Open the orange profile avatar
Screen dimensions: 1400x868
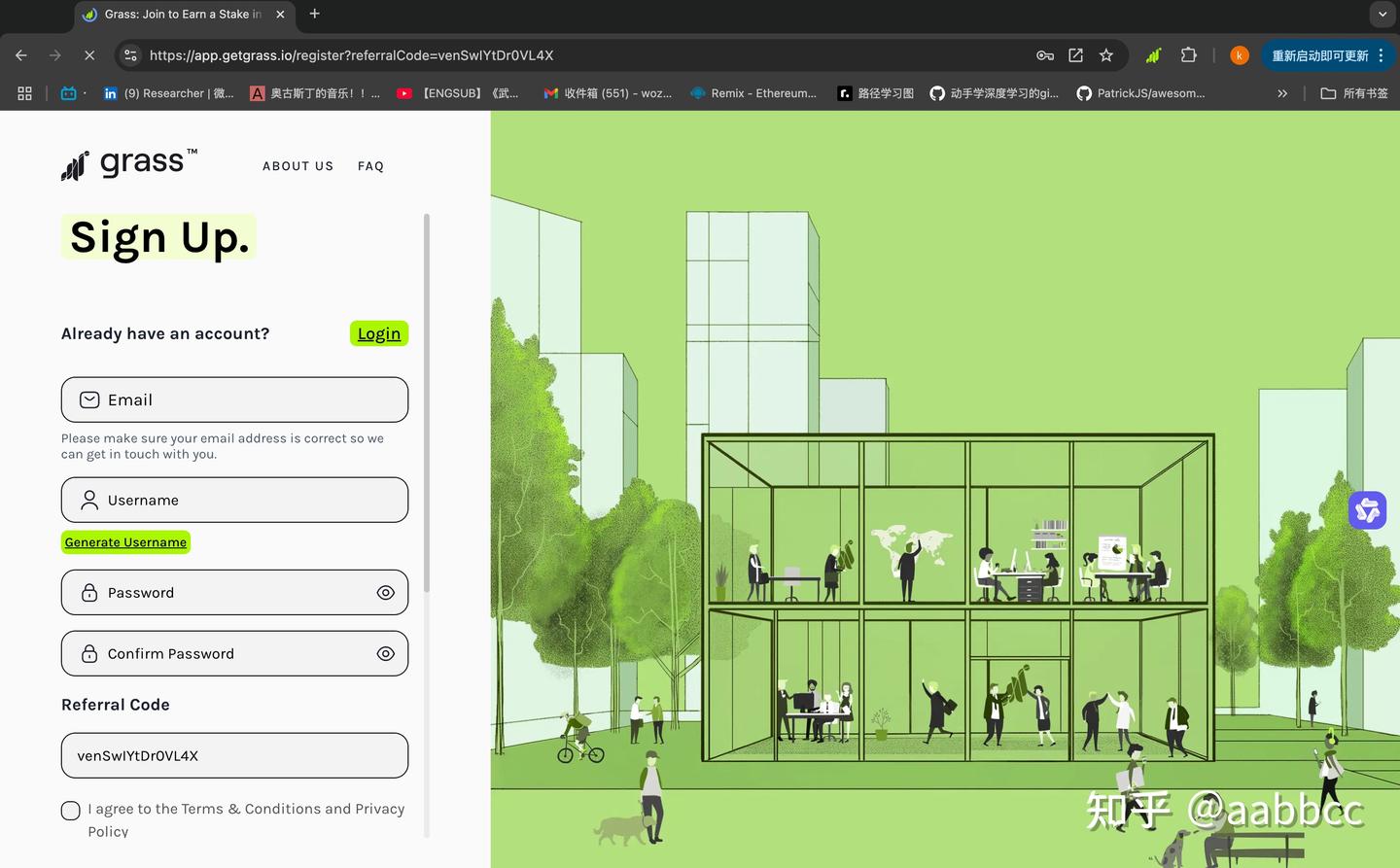1240,55
